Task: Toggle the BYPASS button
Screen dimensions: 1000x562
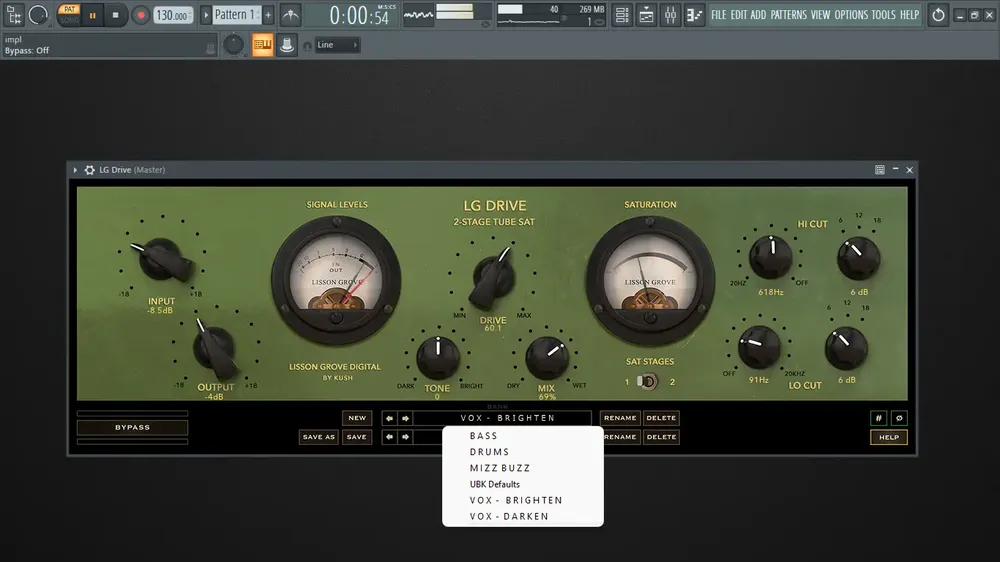Action: [x=133, y=427]
